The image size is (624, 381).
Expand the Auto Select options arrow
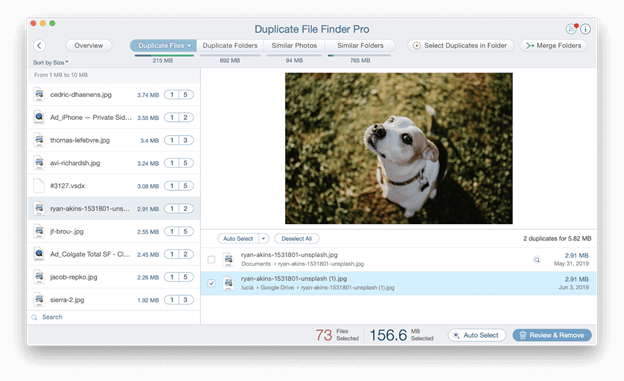click(x=263, y=238)
